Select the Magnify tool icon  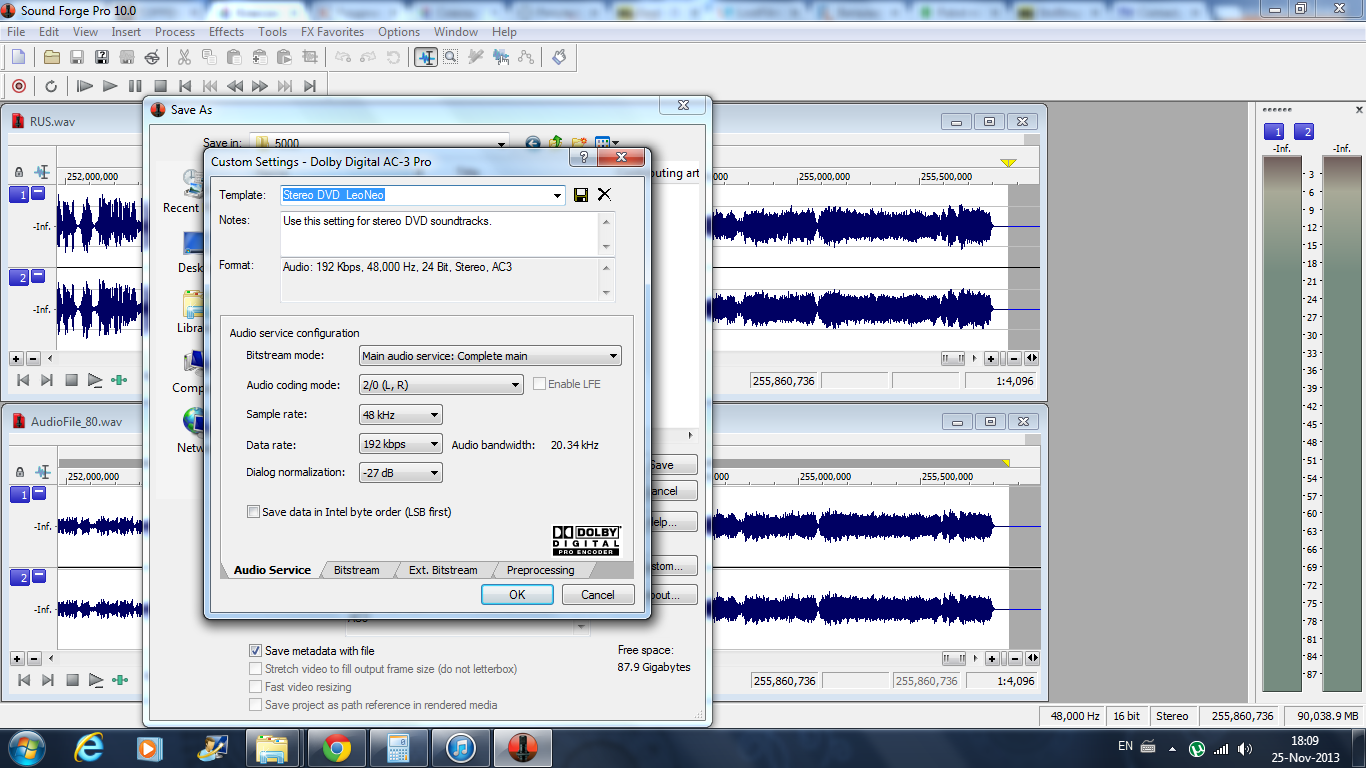(451, 57)
